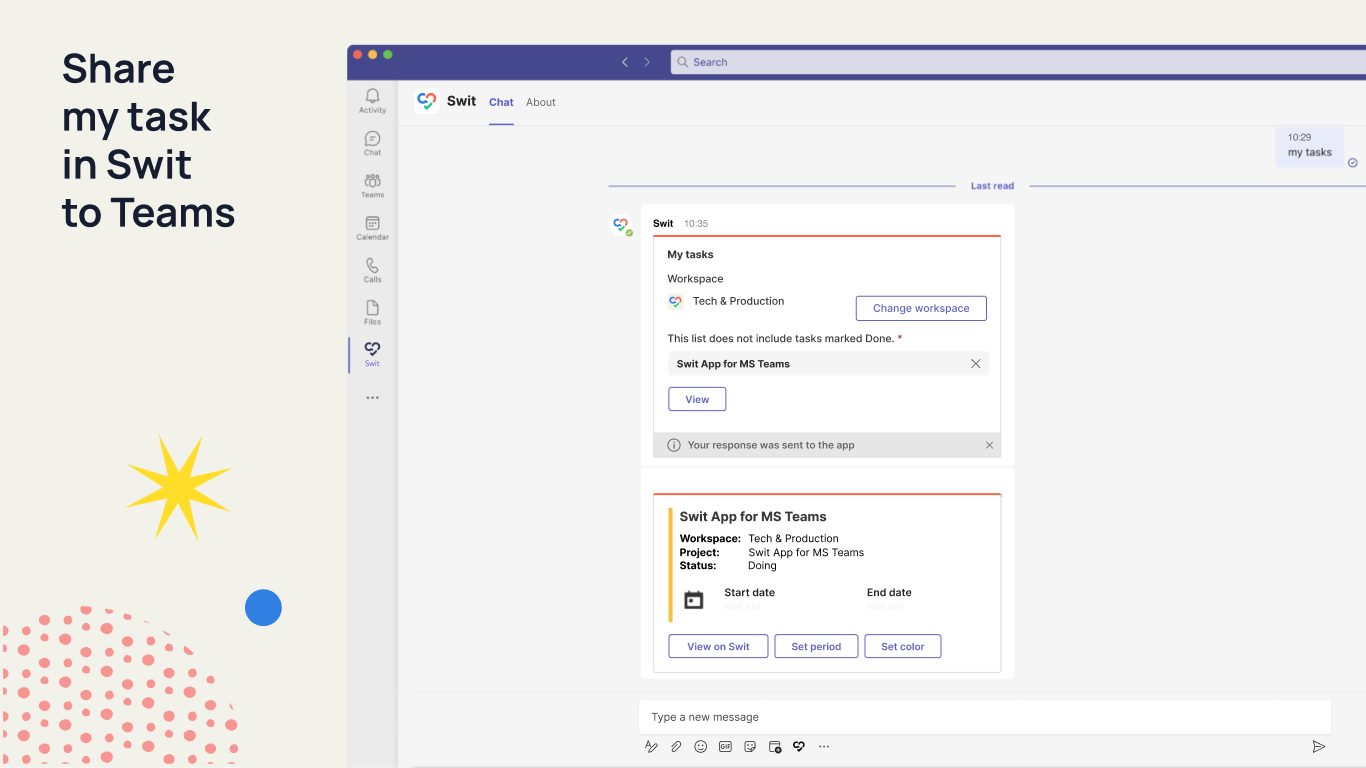Click the 'My tasks' card heading
1366x768 pixels.
[691, 255]
